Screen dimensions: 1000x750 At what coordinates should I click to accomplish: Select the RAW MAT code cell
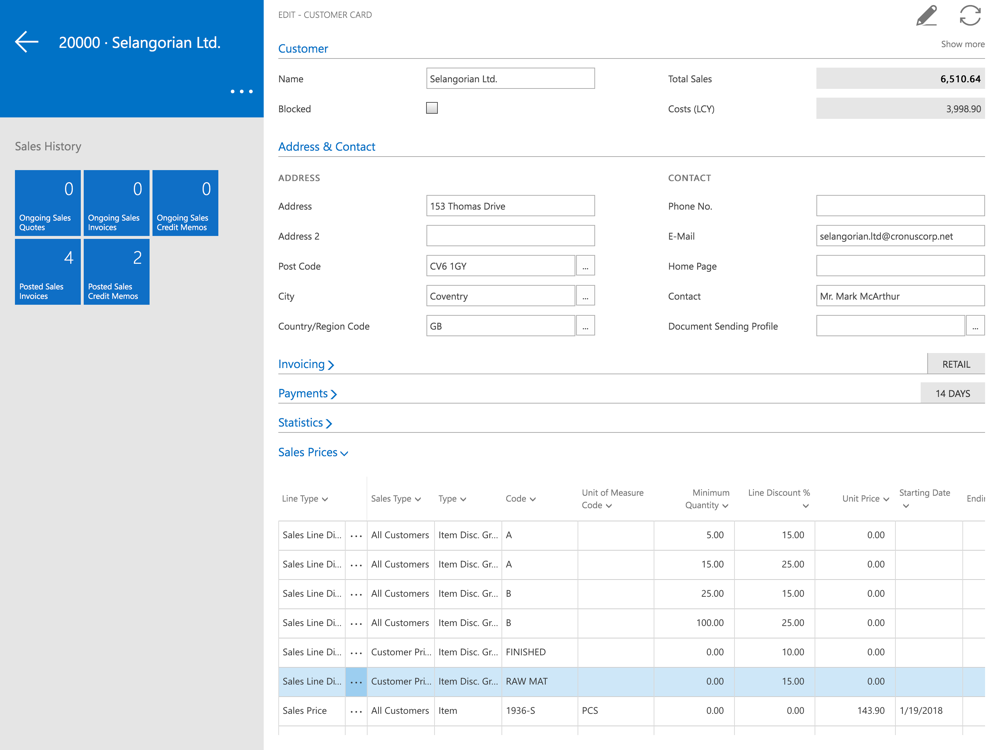(540, 682)
